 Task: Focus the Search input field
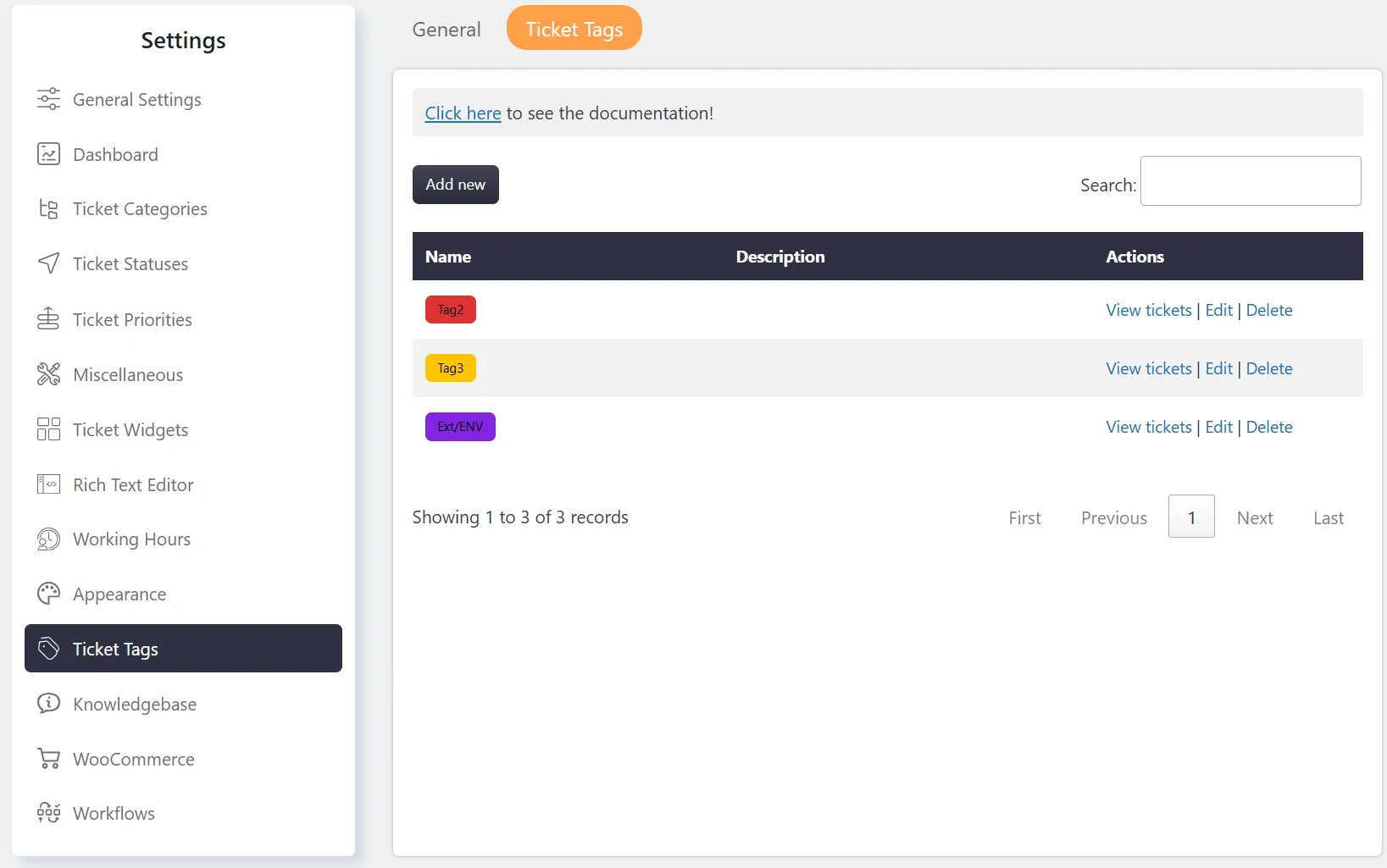[1250, 181]
